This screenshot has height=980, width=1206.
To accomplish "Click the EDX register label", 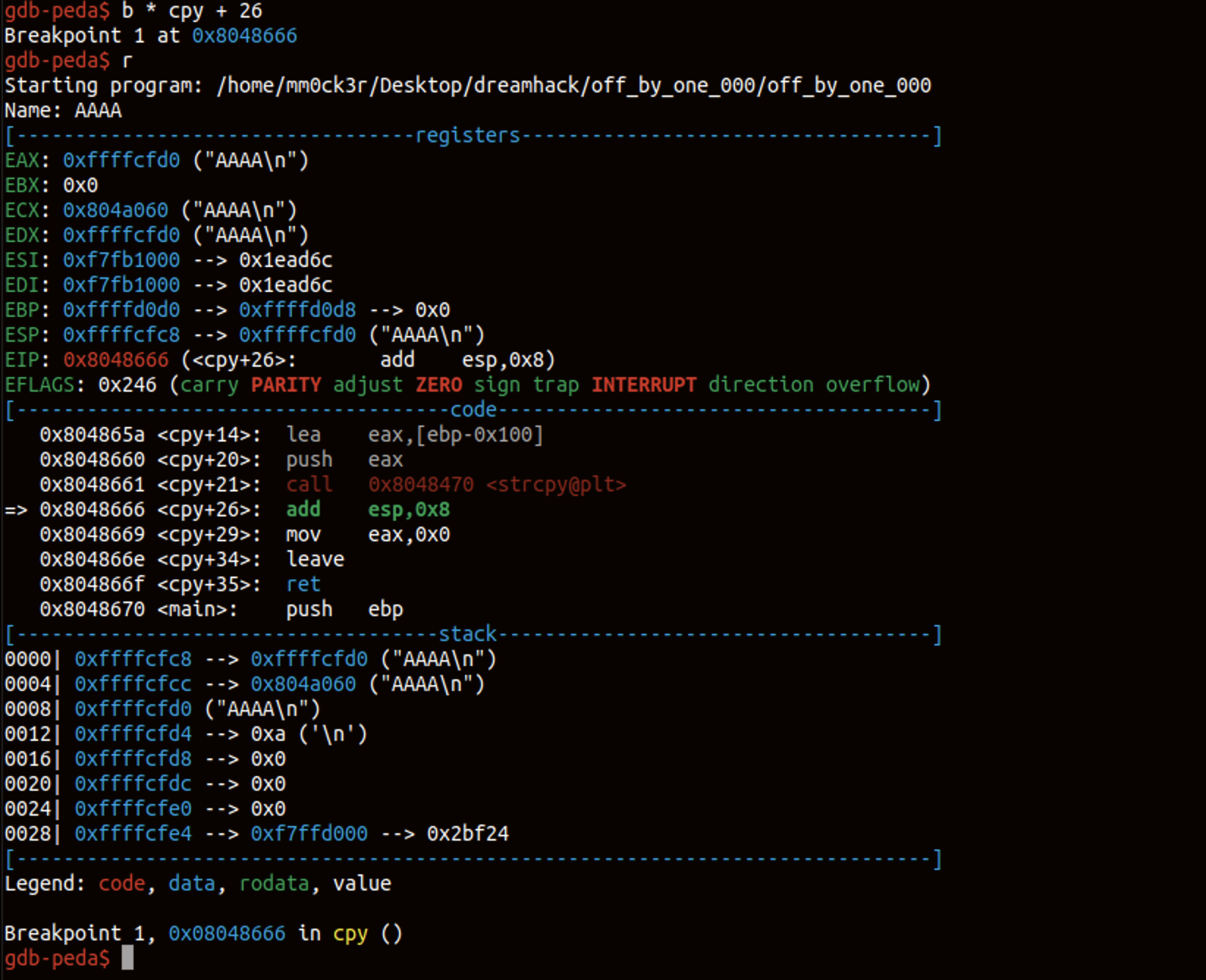I will [x=22, y=235].
